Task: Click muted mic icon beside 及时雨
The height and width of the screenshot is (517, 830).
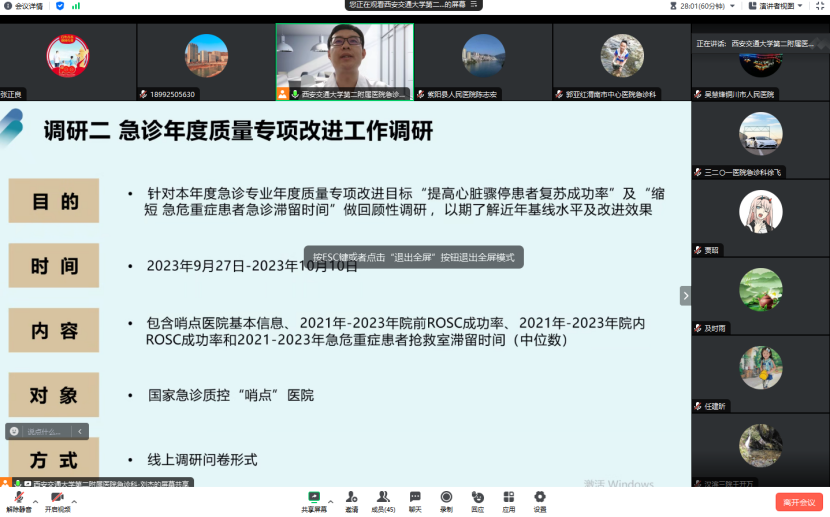Action: pyautogui.click(x=698, y=328)
